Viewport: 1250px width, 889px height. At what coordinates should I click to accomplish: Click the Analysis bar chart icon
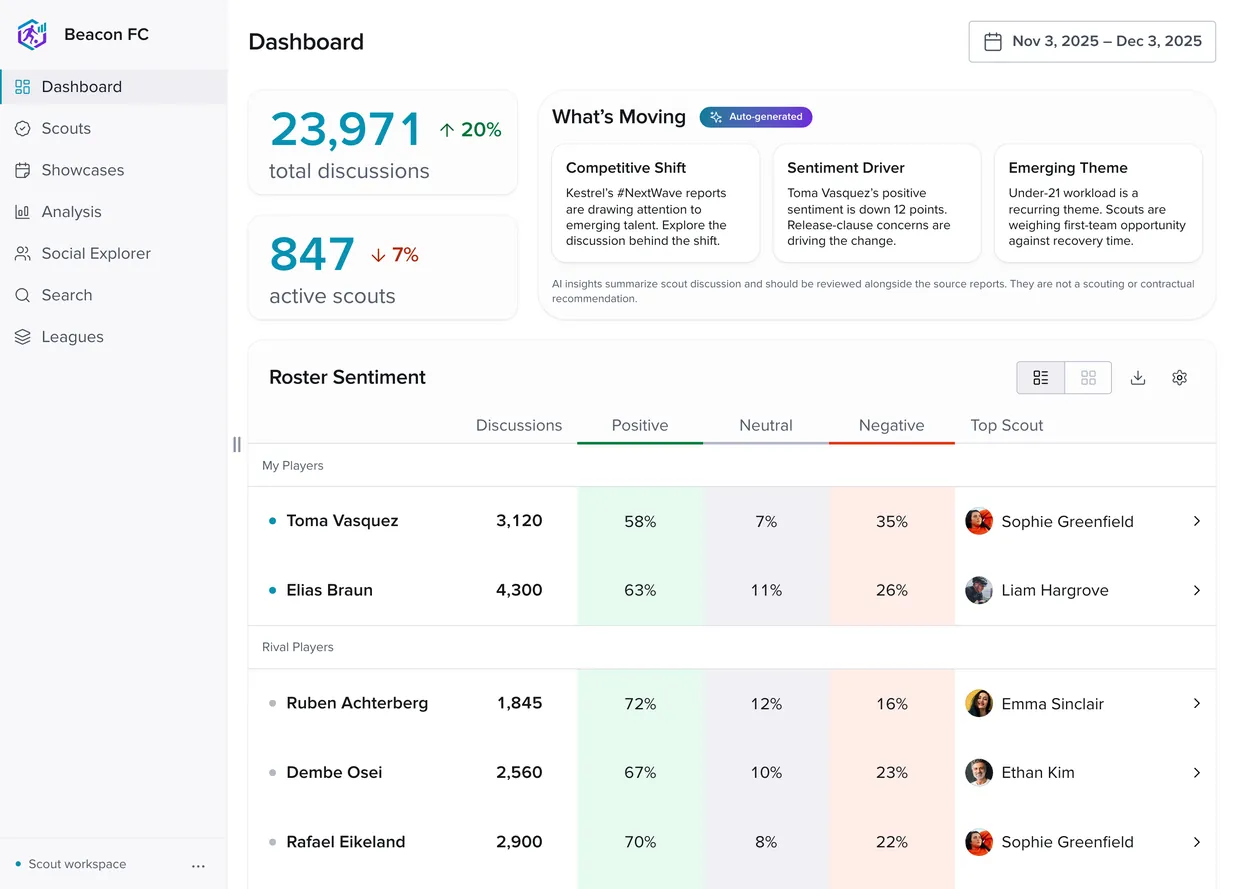(x=22, y=212)
